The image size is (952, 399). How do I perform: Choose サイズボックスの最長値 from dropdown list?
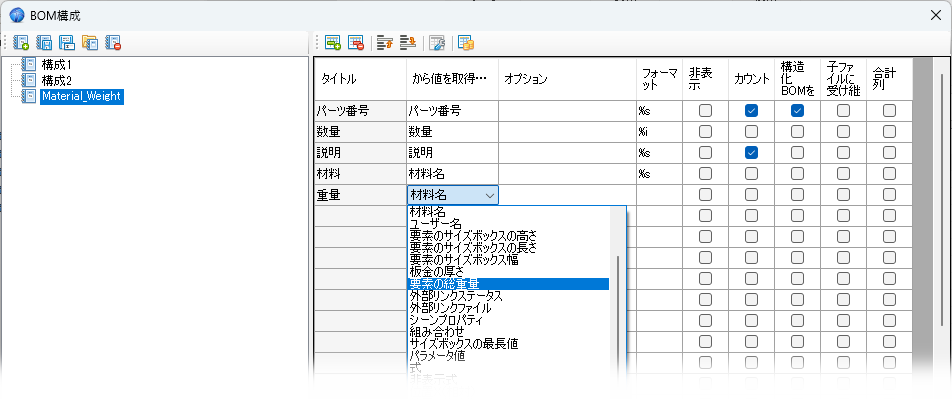pyautogui.click(x=509, y=344)
